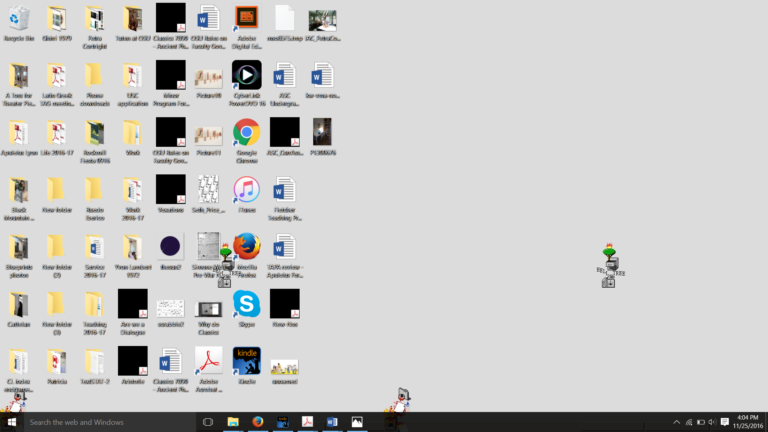Launch Google Chrome from the desktop

(246, 133)
